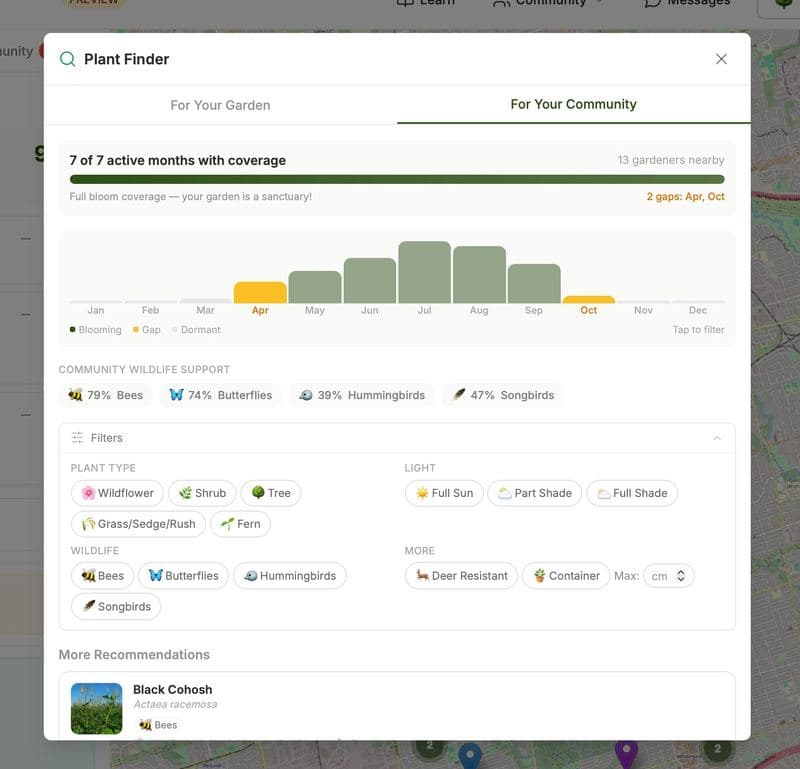Toggle the Full Sun light filter
The image size is (800, 769).
pyautogui.click(x=444, y=493)
